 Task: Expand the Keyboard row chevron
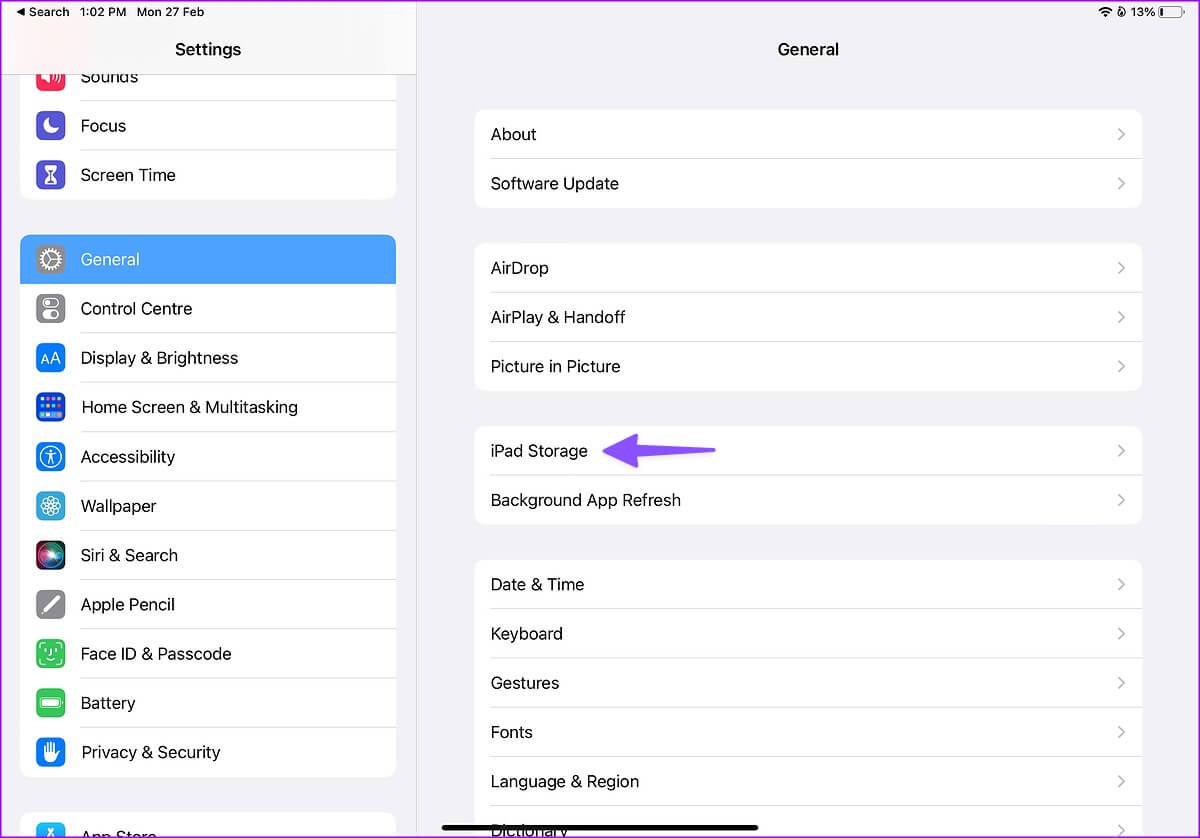(x=1121, y=634)
